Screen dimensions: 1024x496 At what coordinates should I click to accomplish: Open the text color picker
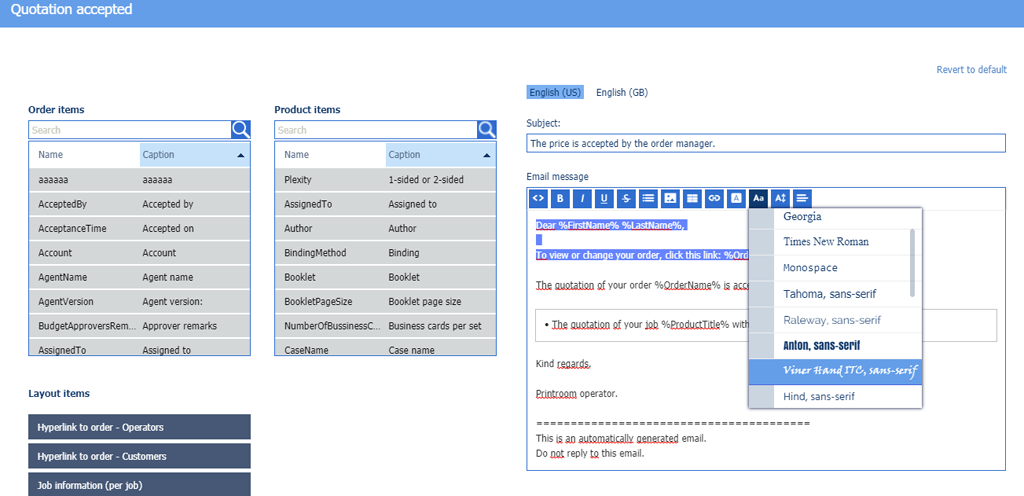click(736, 198)
